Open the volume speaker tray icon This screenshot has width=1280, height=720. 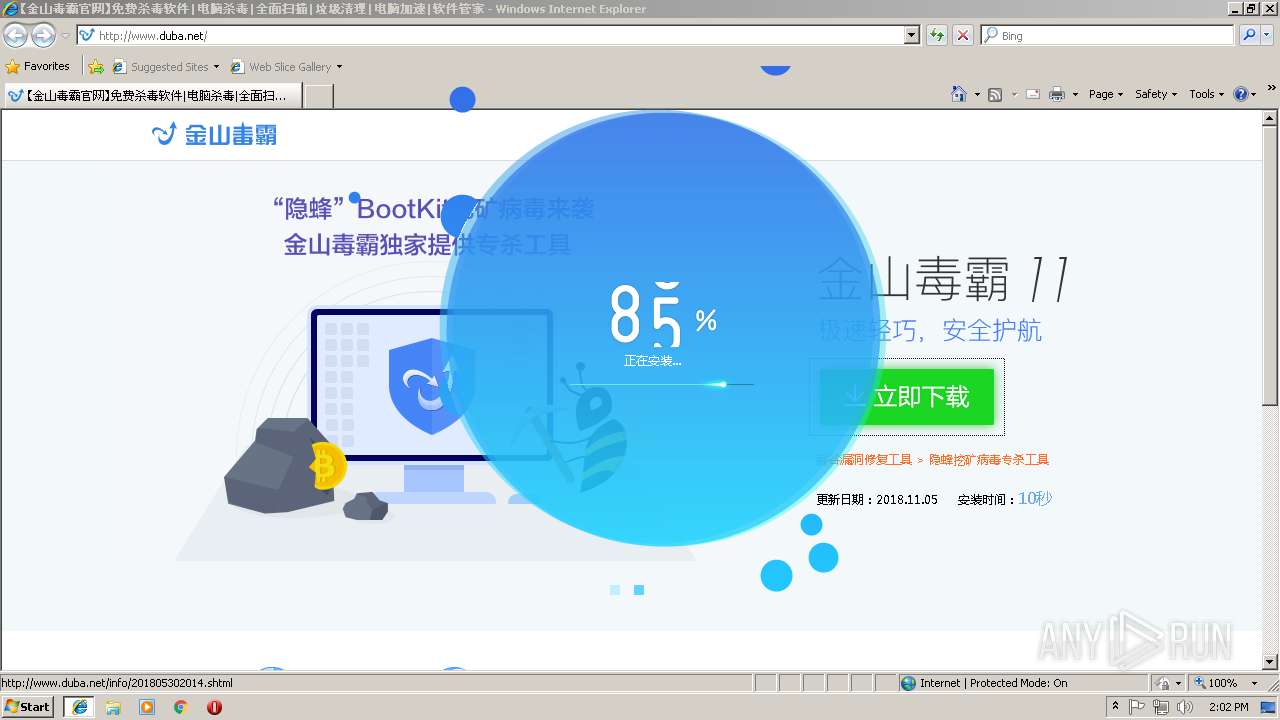(x=1185, y=707)
